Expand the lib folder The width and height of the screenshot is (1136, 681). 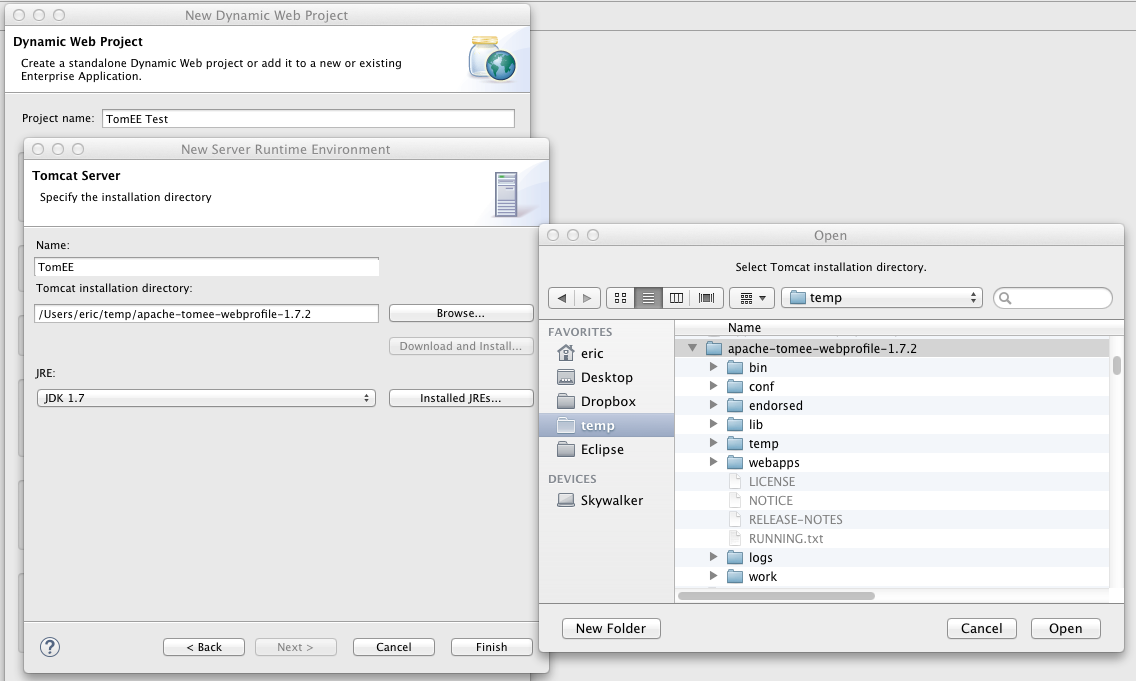tap(714, 424)
